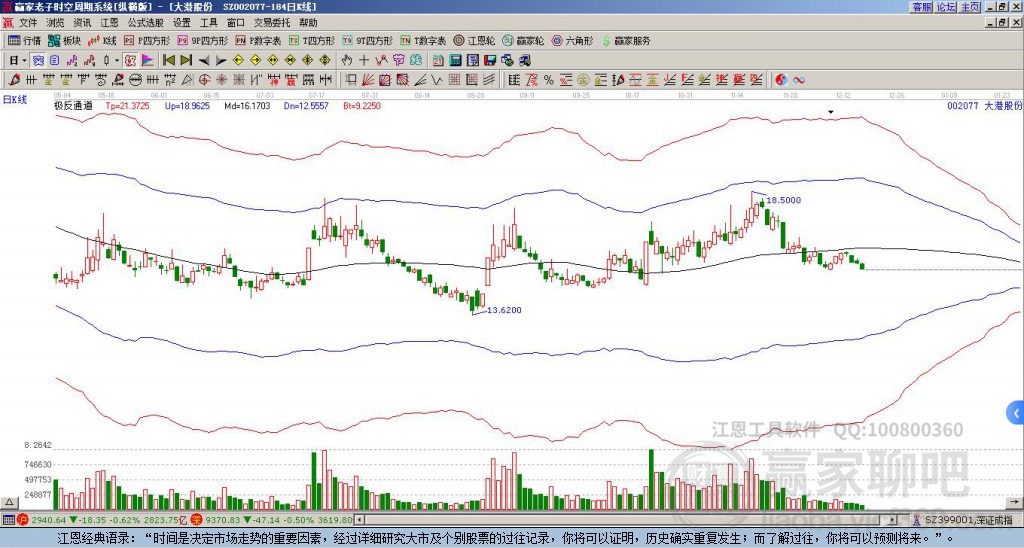Viewport: 1024px width, 548px height.
Task: Click the 日K线 chart label
Action: pos(14,100)
